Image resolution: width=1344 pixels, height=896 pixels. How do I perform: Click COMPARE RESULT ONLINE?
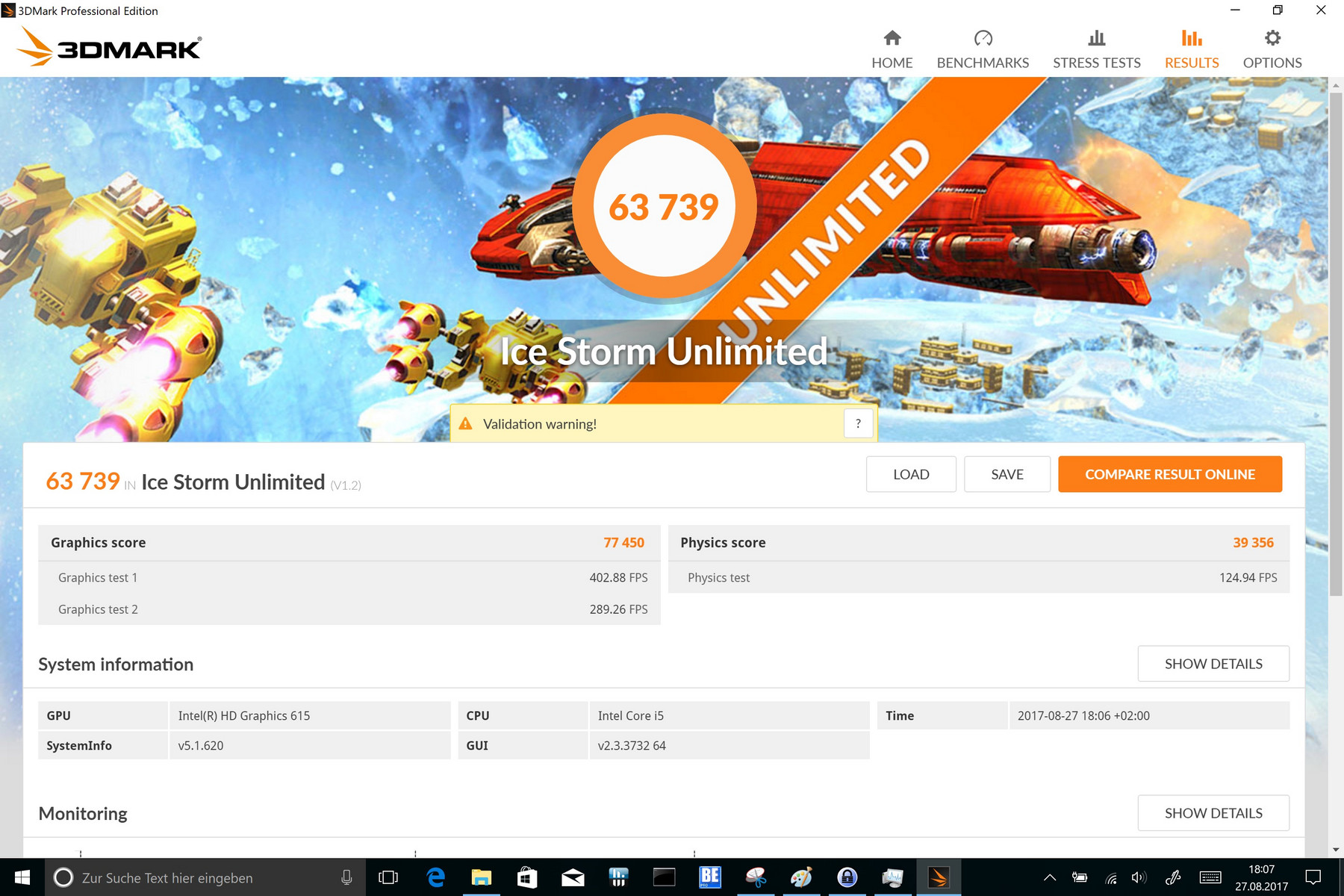tap(1170, 474)
